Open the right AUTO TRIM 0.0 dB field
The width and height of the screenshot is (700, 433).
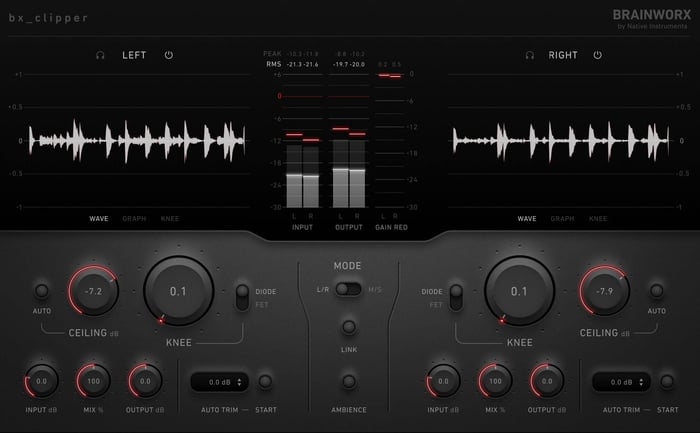(x=621, y=382)
